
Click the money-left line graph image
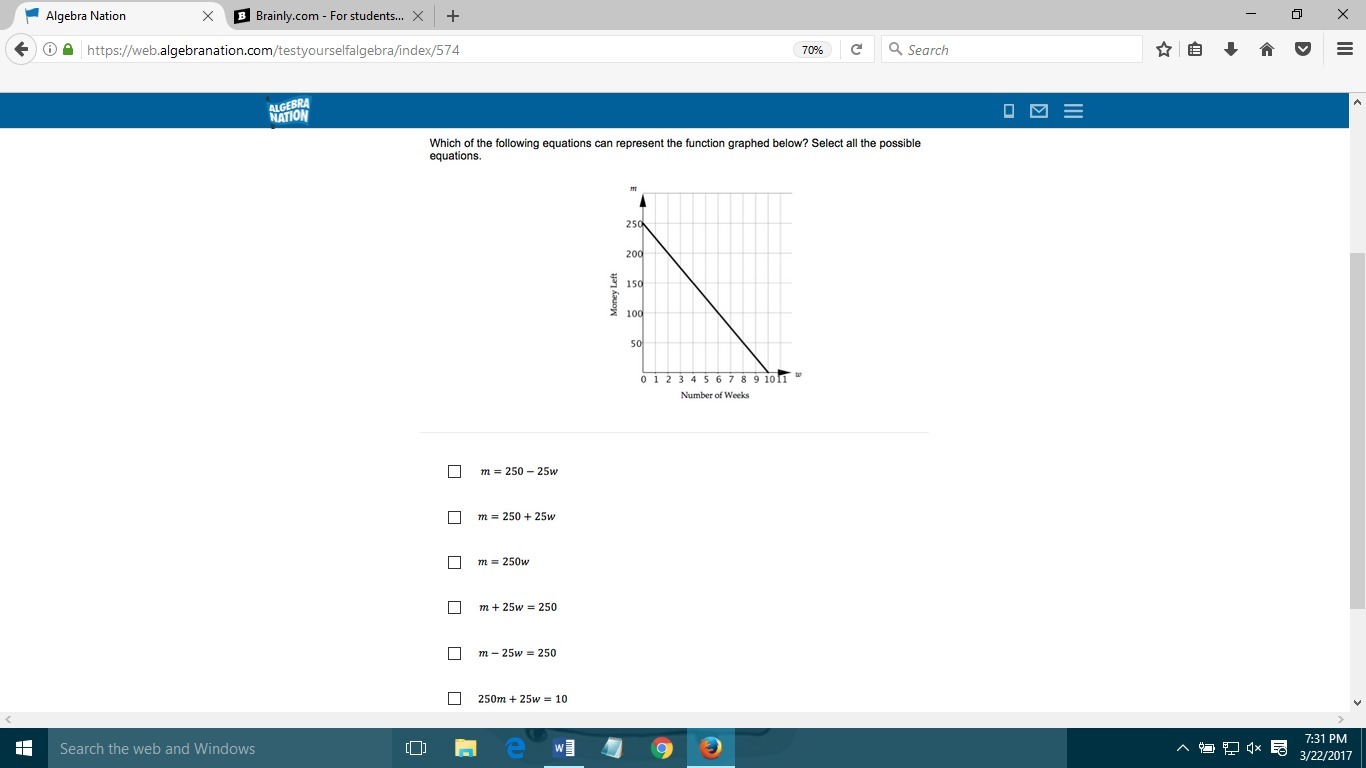(x=707, y=292)
